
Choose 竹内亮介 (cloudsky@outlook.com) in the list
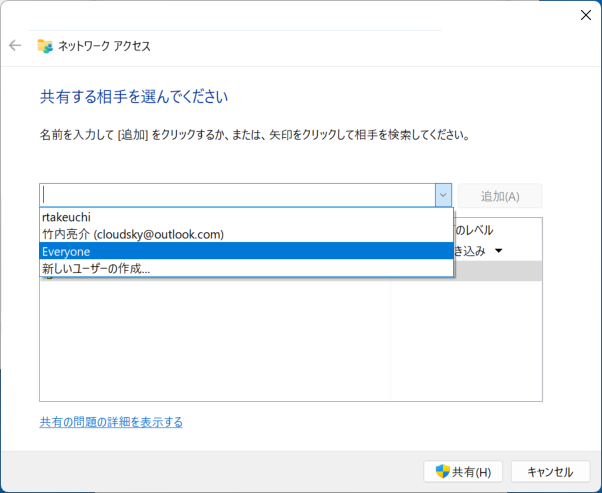point(246,234)
